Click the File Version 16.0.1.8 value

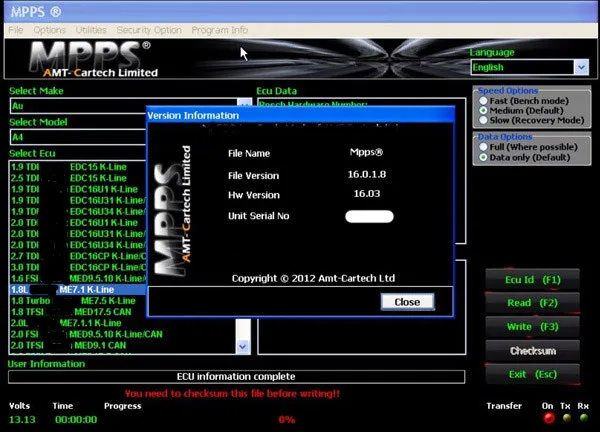367,174
